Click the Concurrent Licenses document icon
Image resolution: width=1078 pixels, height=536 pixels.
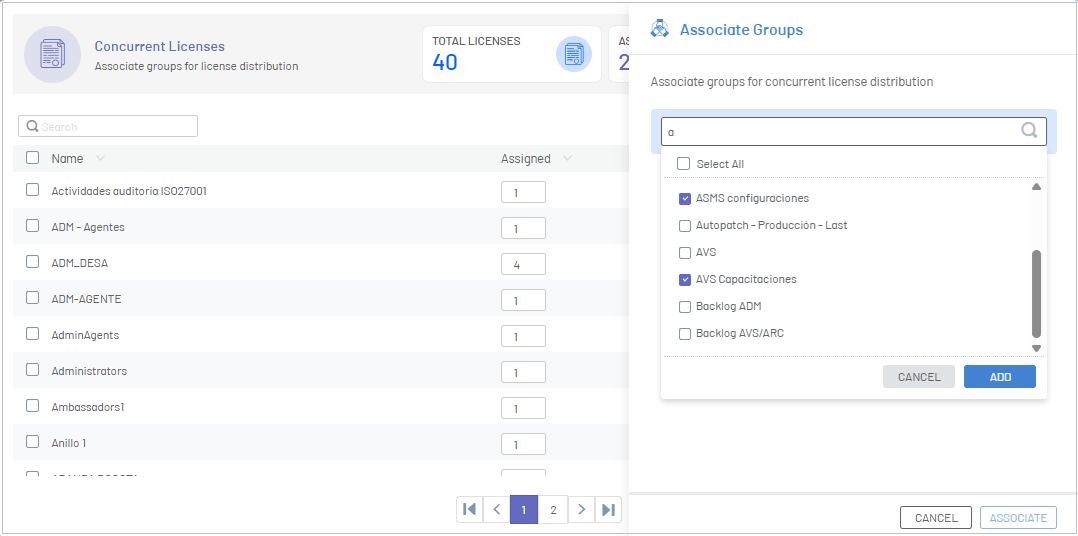pyautogui.click(x=53, y=54)
